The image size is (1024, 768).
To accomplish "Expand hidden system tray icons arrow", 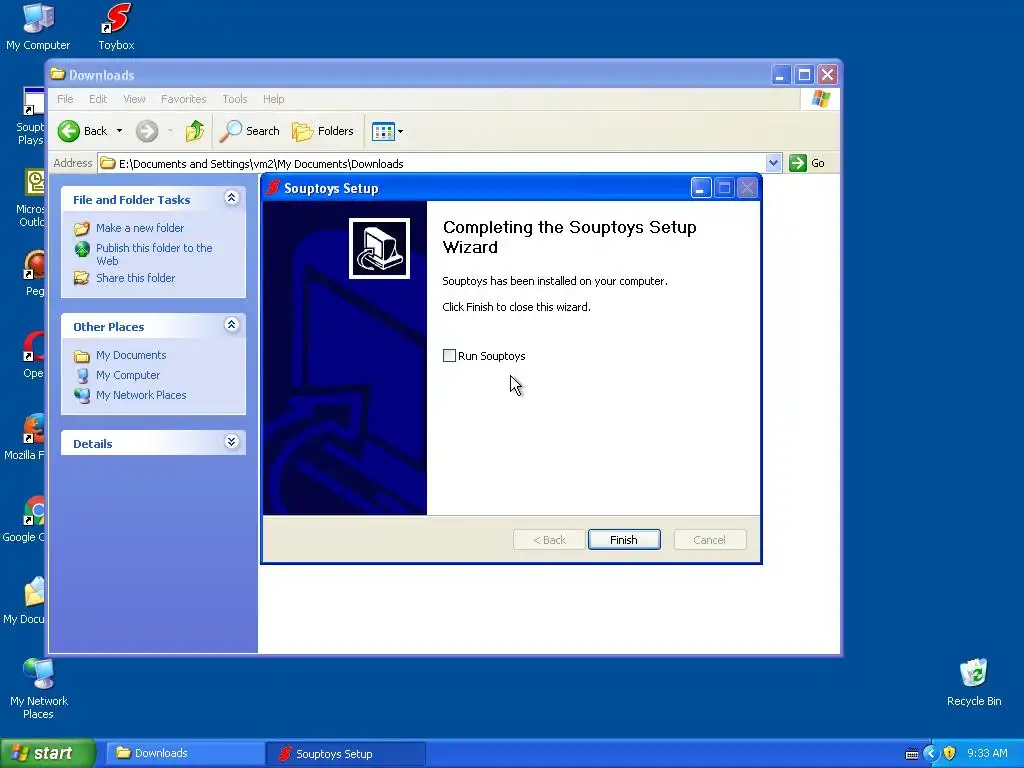I will (x=931, y=754).
